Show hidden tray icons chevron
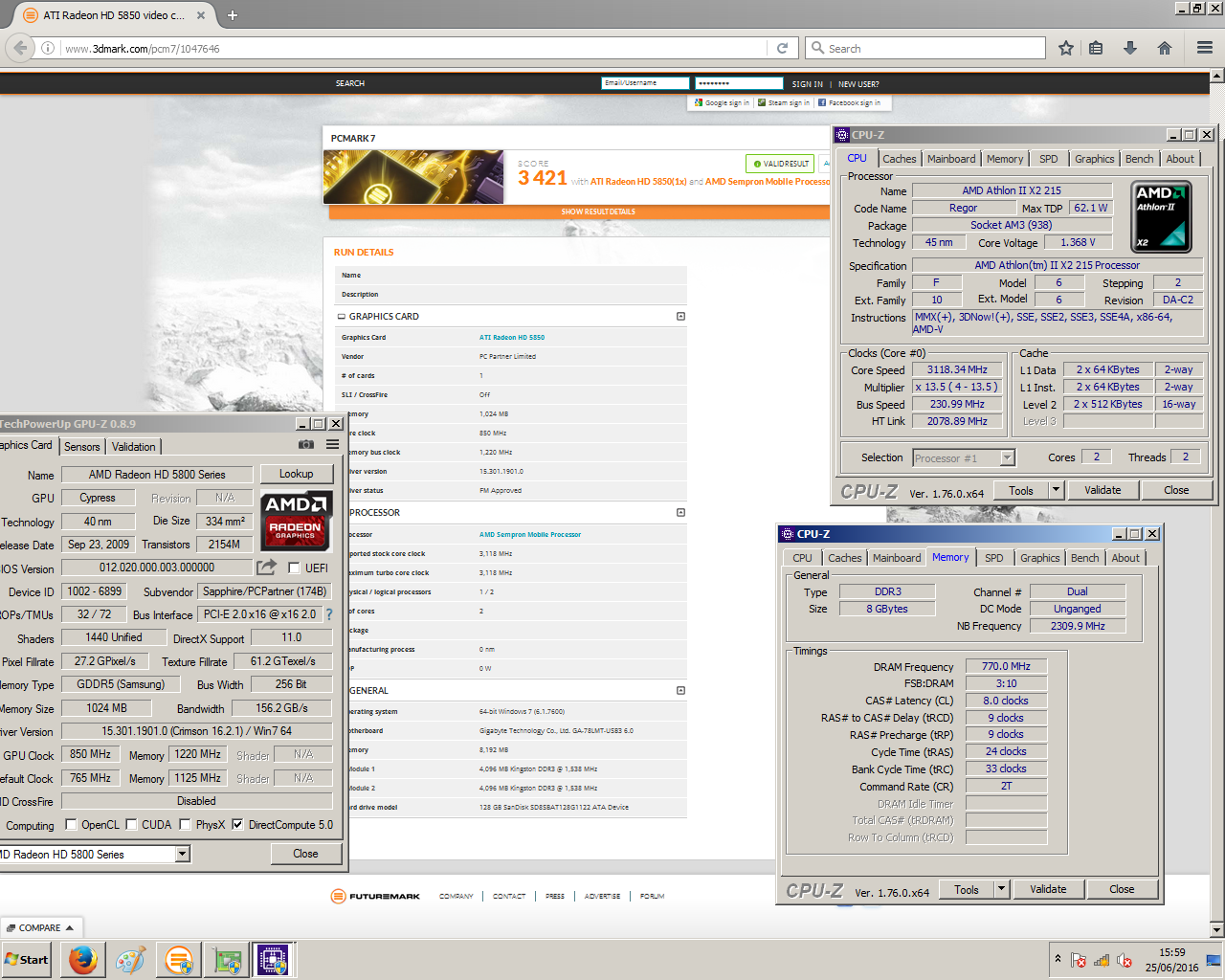Image resolution: width=1225 pixels, height=980 pixels. point(1058,958)
